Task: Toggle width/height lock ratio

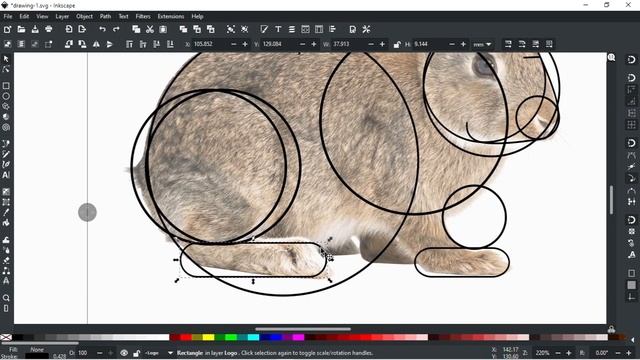Action: point(397,44)
